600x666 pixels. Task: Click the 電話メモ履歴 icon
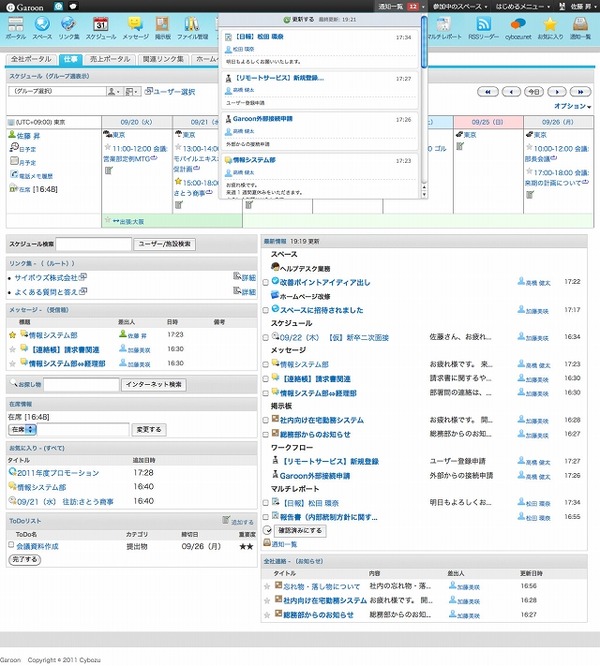14,175
